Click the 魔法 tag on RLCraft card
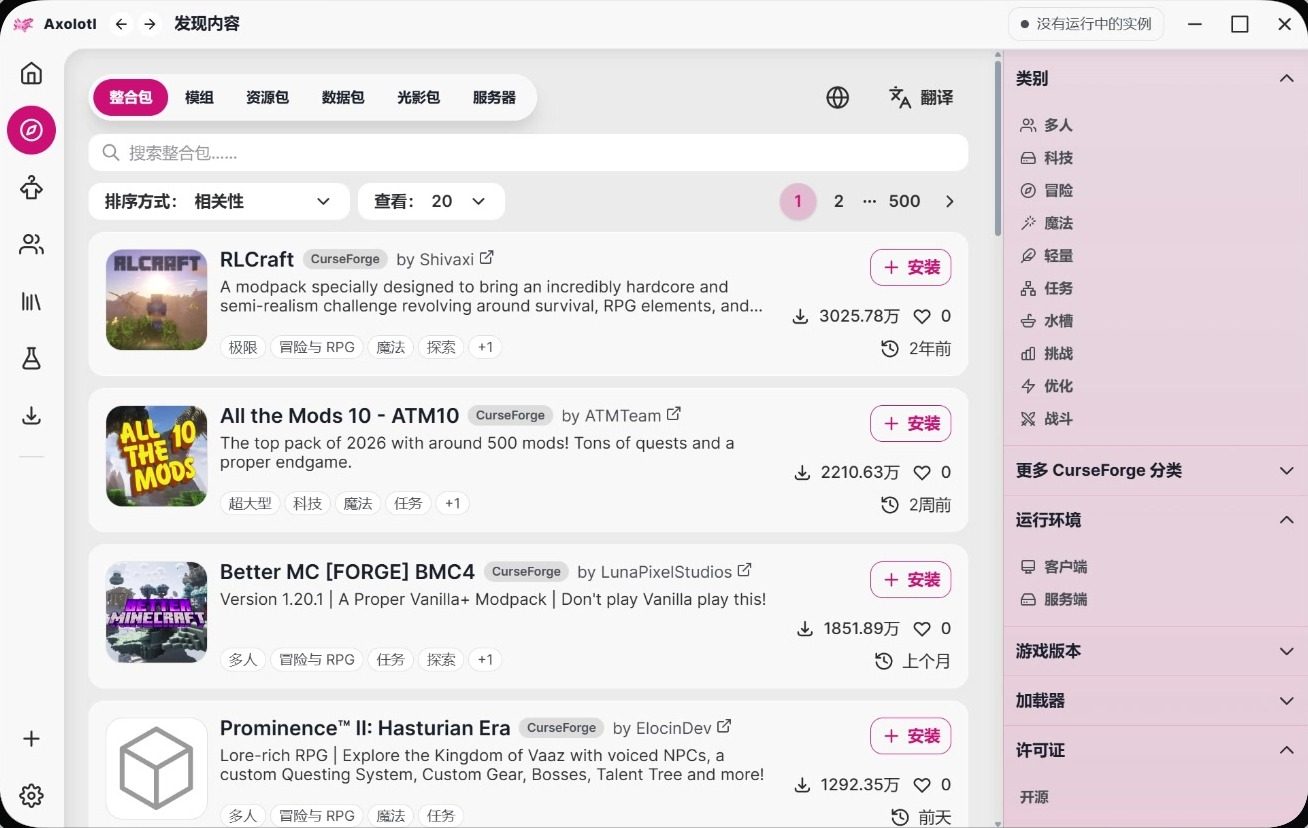The height and width of the screenshot is (828, 1308). point(391,347)
